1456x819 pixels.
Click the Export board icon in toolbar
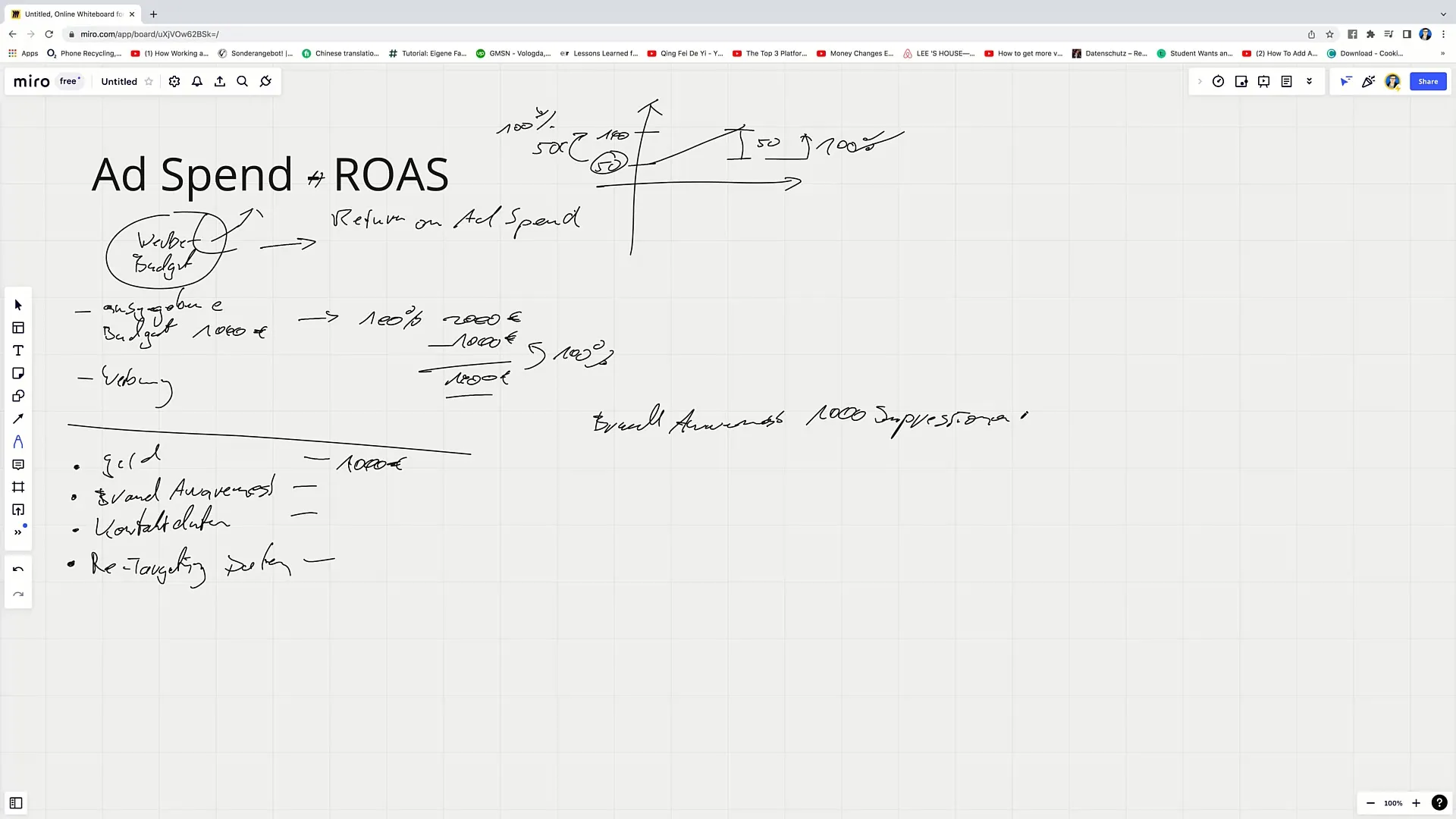pos(219,81)
